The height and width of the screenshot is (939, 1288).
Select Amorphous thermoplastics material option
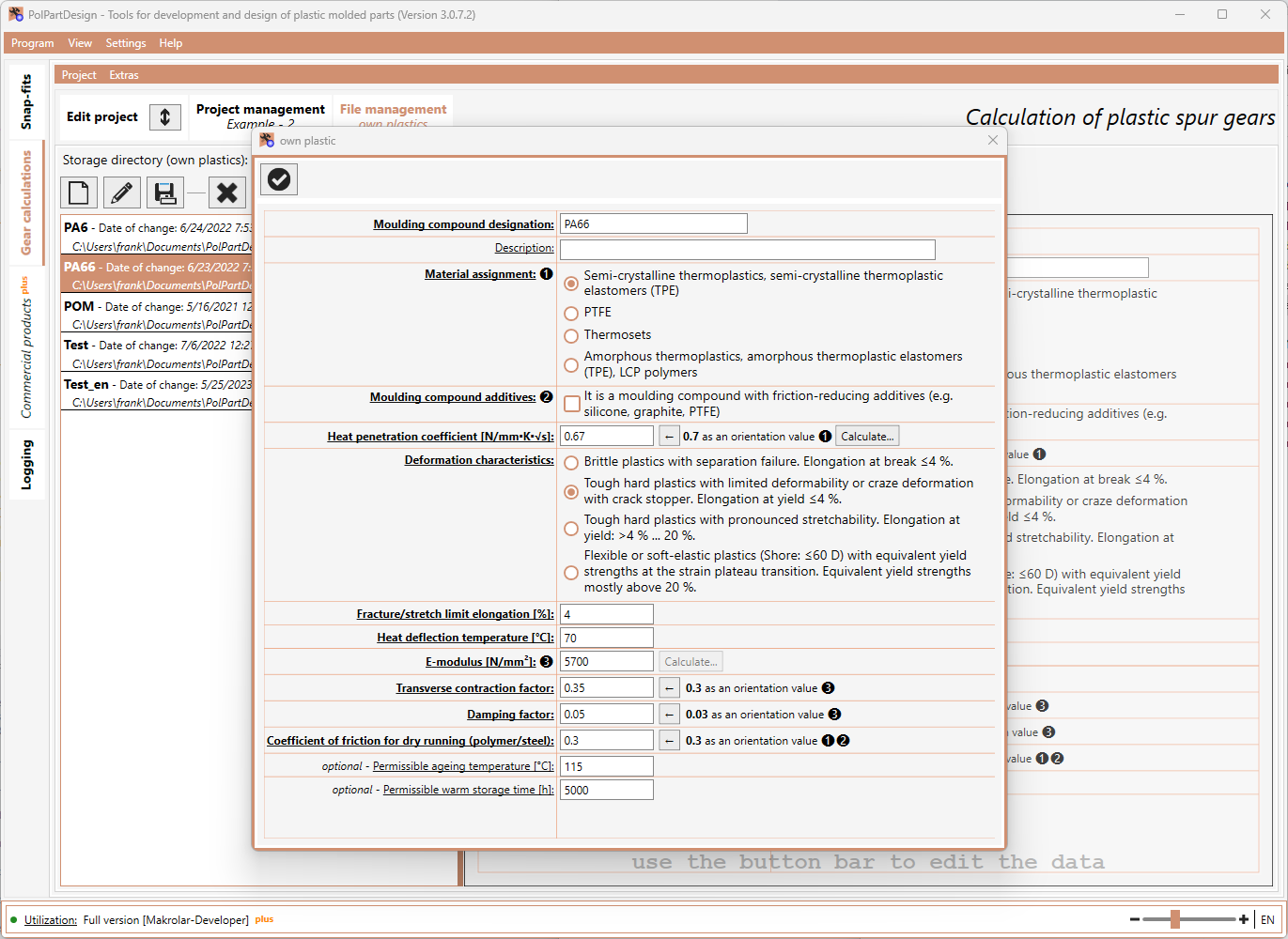(x=571, y=364)
